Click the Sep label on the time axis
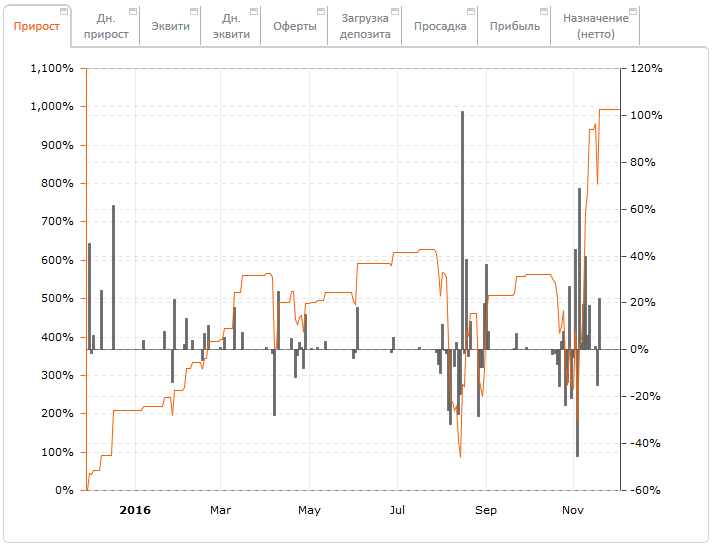This screenshot has width=712, height=547. tap(486, 510)
